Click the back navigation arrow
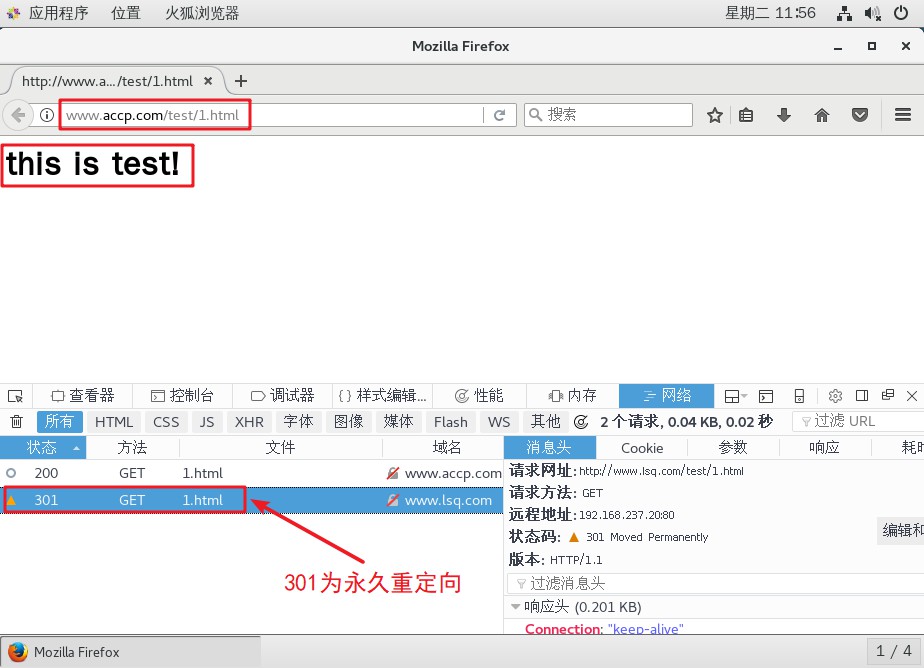This screenshot has width=924, height=668. (x=18, y=115)
